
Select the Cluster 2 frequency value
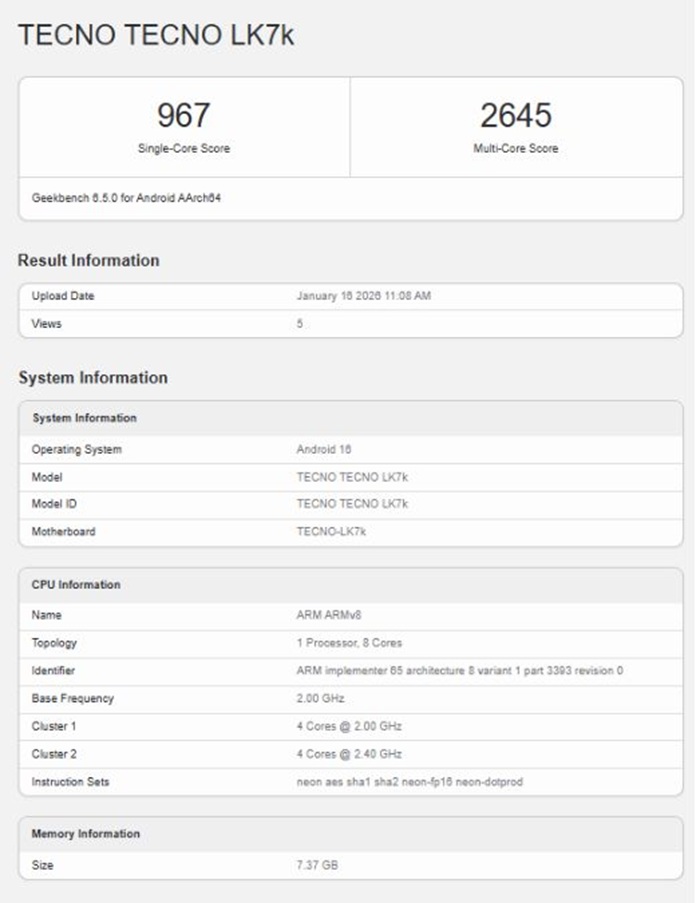349,754
